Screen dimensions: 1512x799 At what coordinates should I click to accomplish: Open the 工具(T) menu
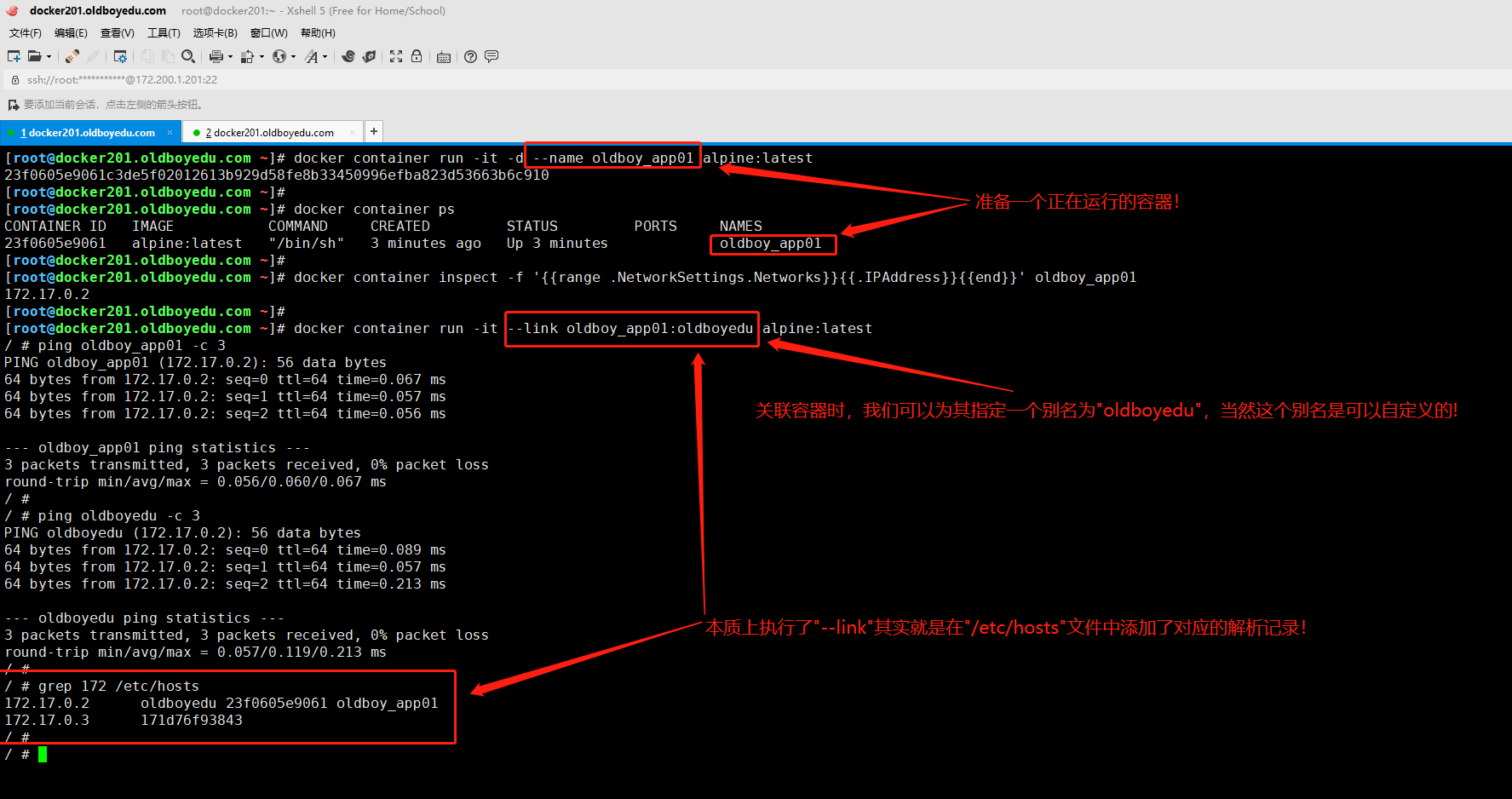(x=164, y=33)
